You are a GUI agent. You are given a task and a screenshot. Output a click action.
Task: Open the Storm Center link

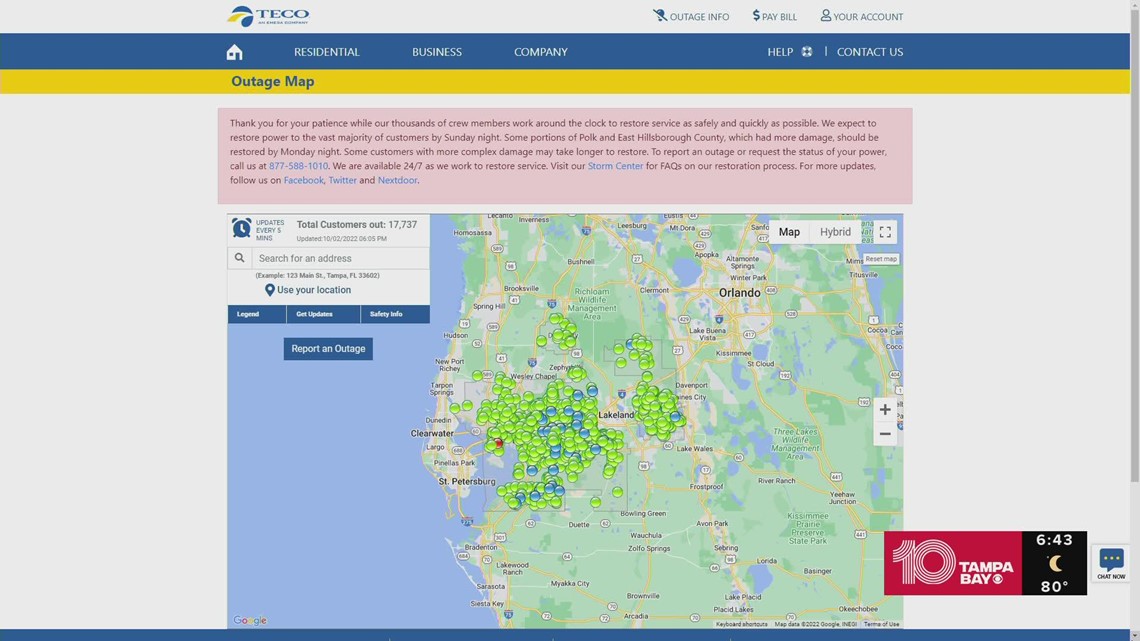click(615, 165)
